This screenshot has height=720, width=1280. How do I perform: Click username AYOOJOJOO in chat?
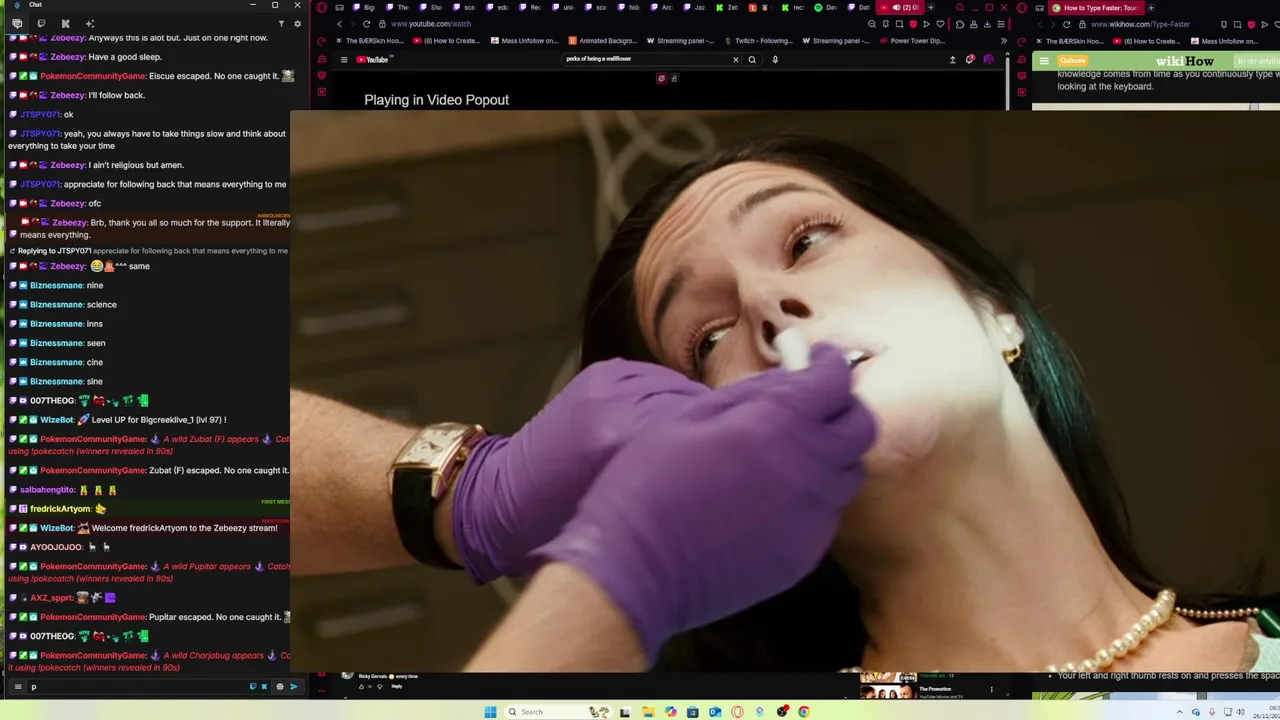click(56, 547)
